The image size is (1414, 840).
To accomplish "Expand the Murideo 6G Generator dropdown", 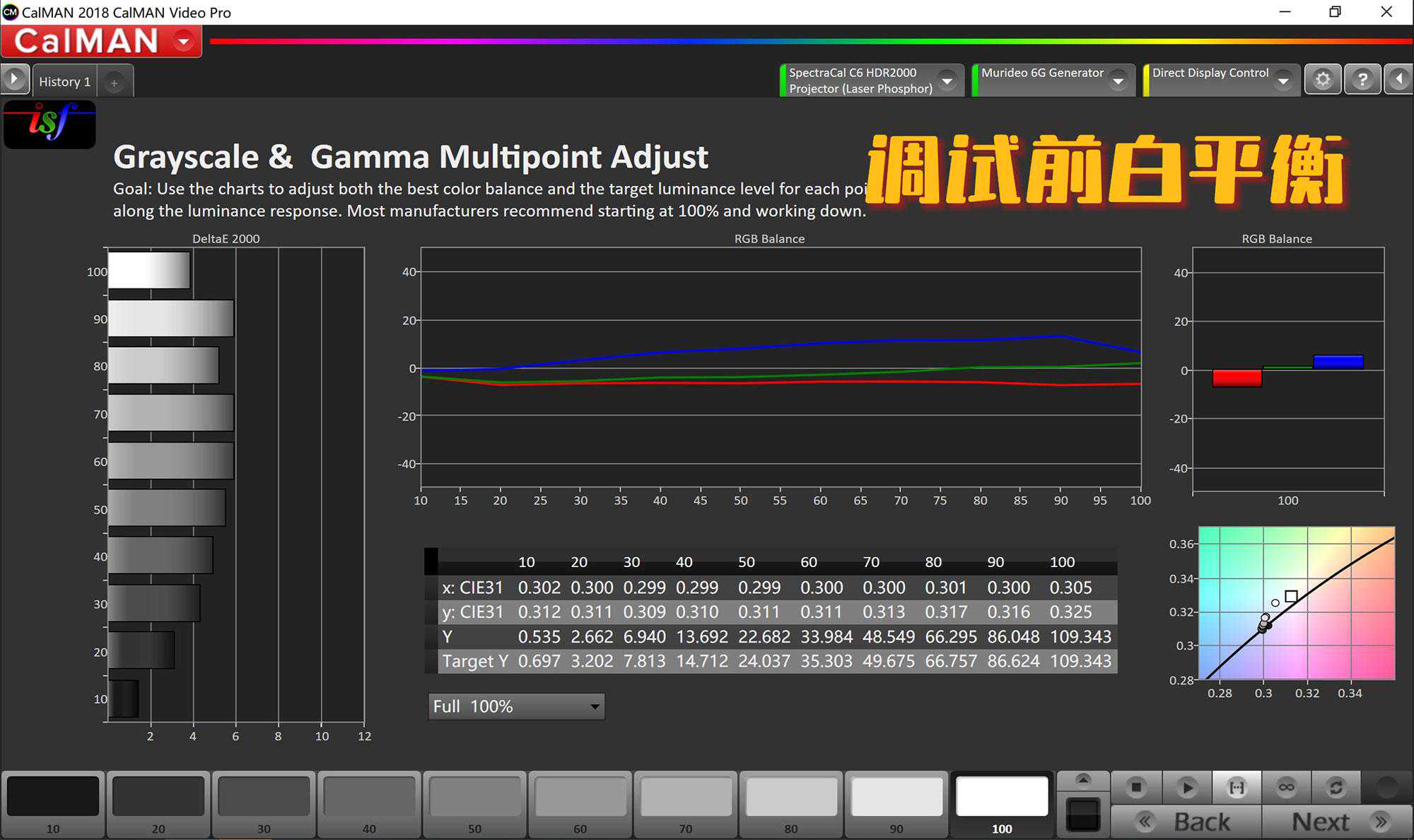I will [x=1118, y=81].
